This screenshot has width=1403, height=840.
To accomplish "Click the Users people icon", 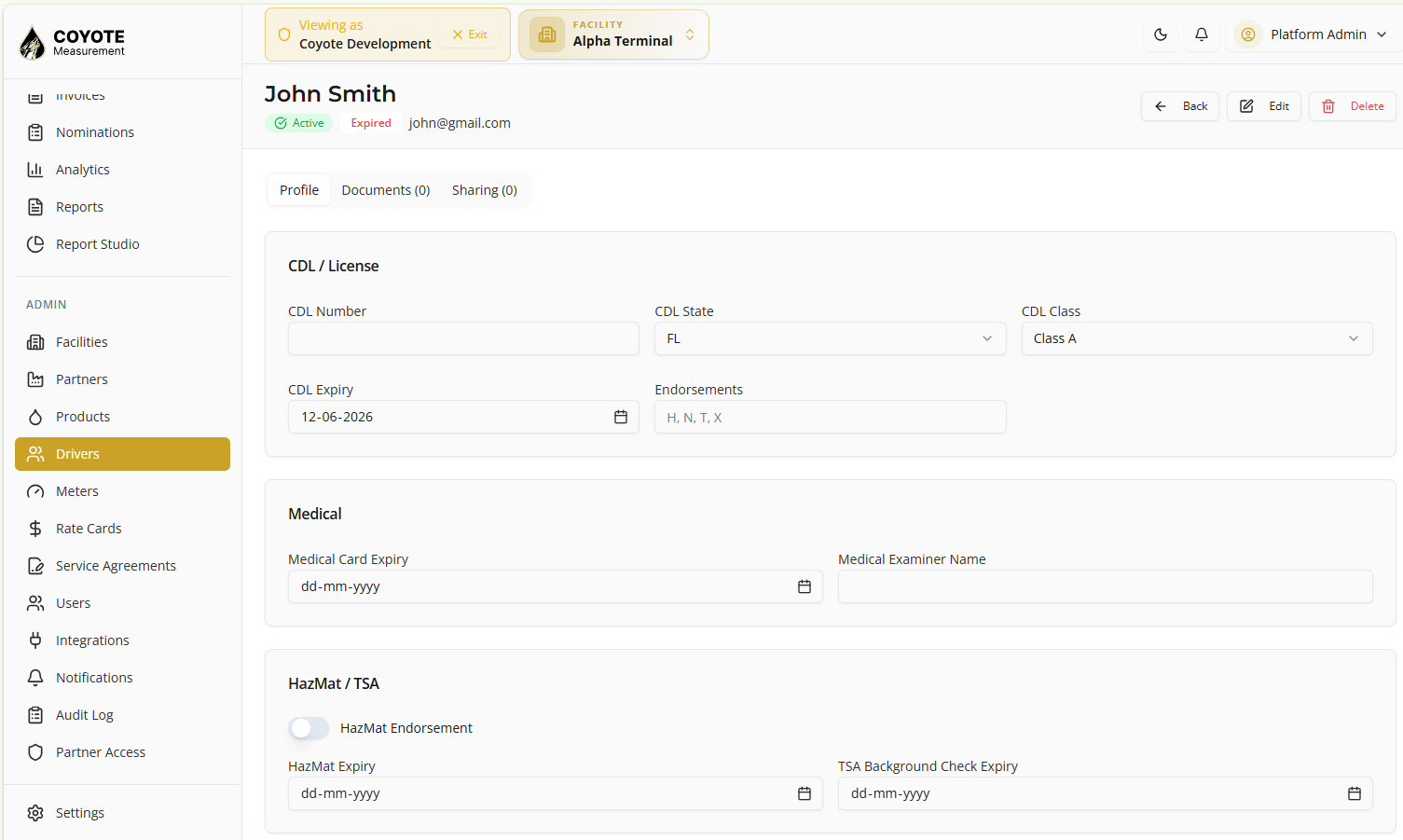I will (35, 603).
